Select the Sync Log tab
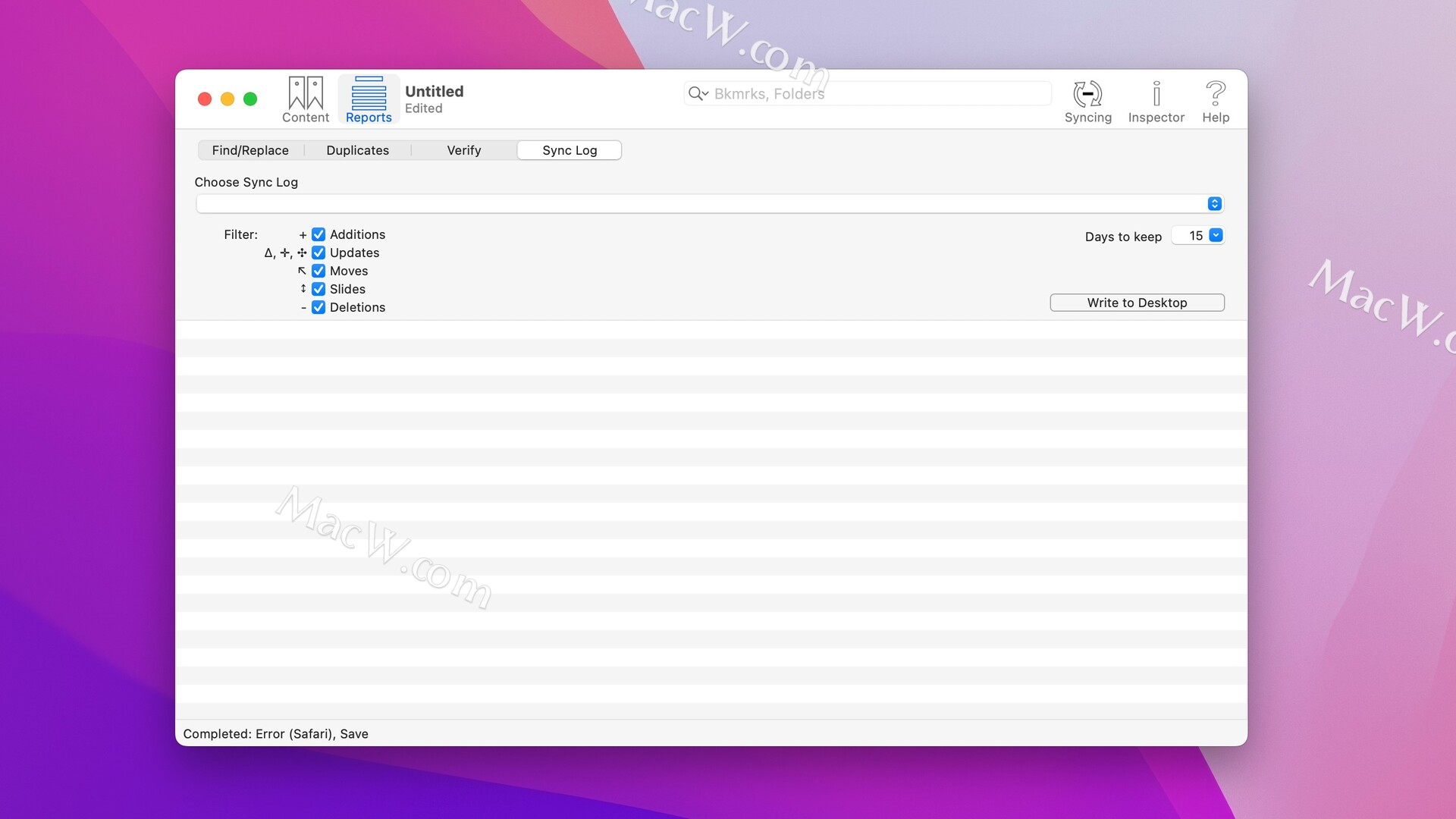Viewport: 1456px width, 819px height. (x=570, y=150)
